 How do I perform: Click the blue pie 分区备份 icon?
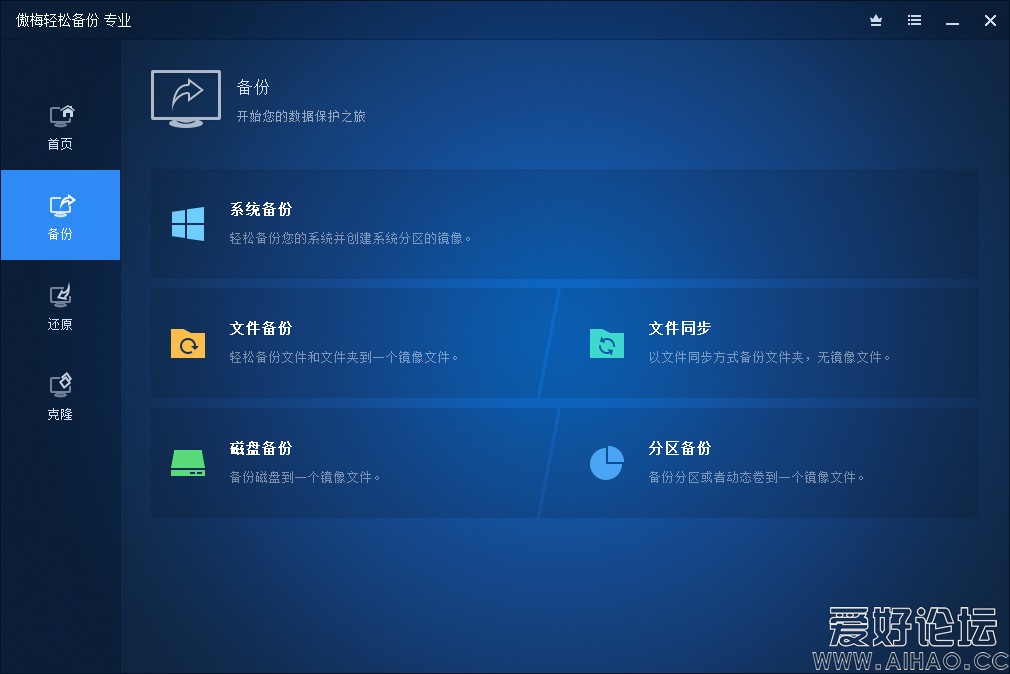click(607, 463)
